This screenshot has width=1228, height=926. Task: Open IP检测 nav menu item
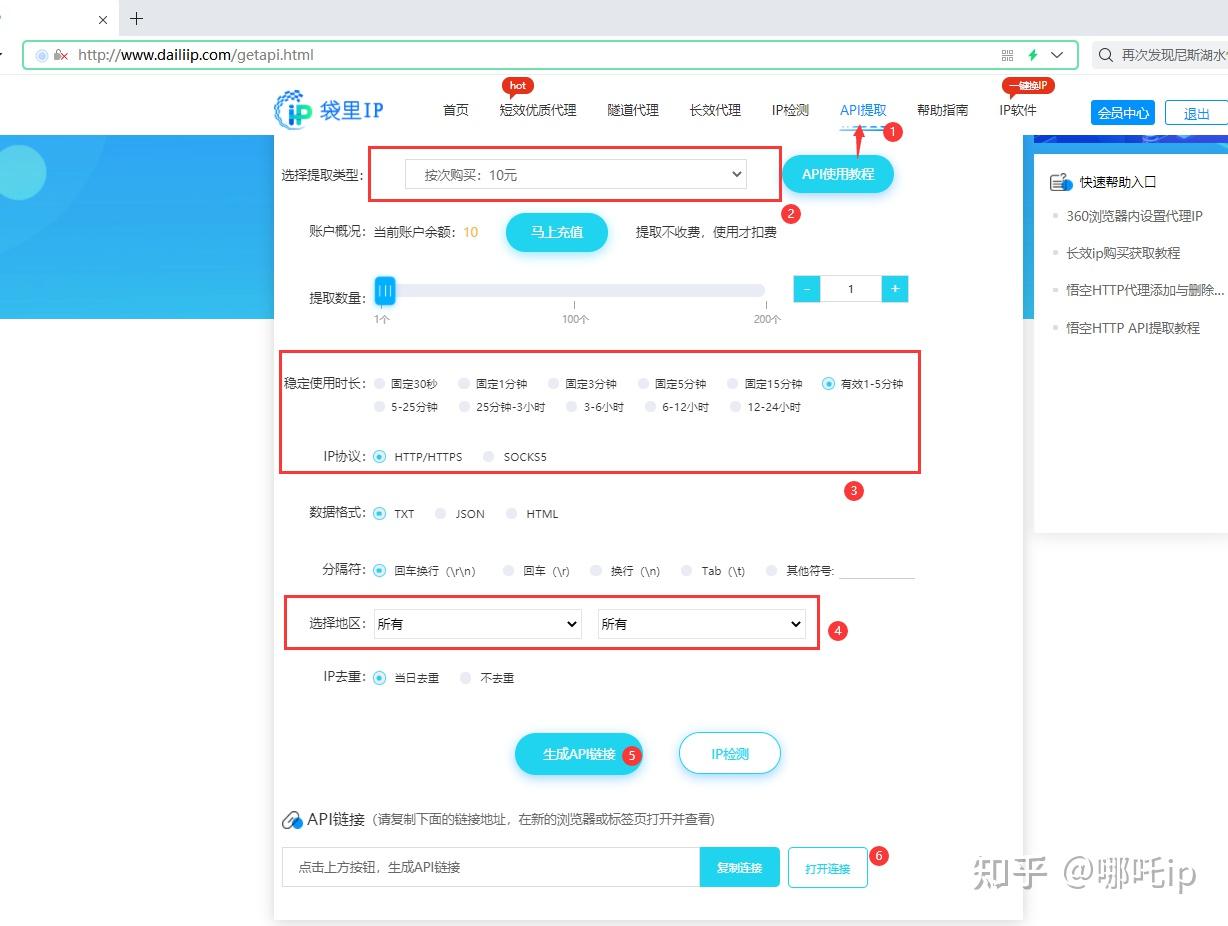pos(790,110)
